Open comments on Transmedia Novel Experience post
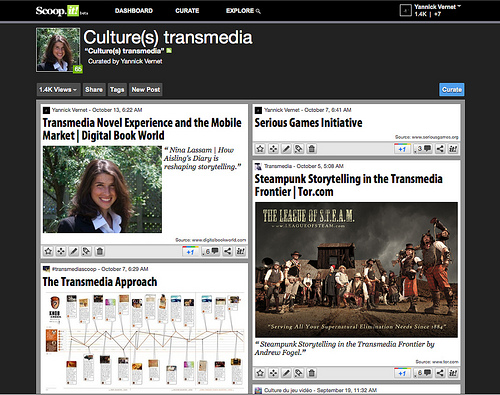Screen dimensions: 500x395 pos(211,251)
